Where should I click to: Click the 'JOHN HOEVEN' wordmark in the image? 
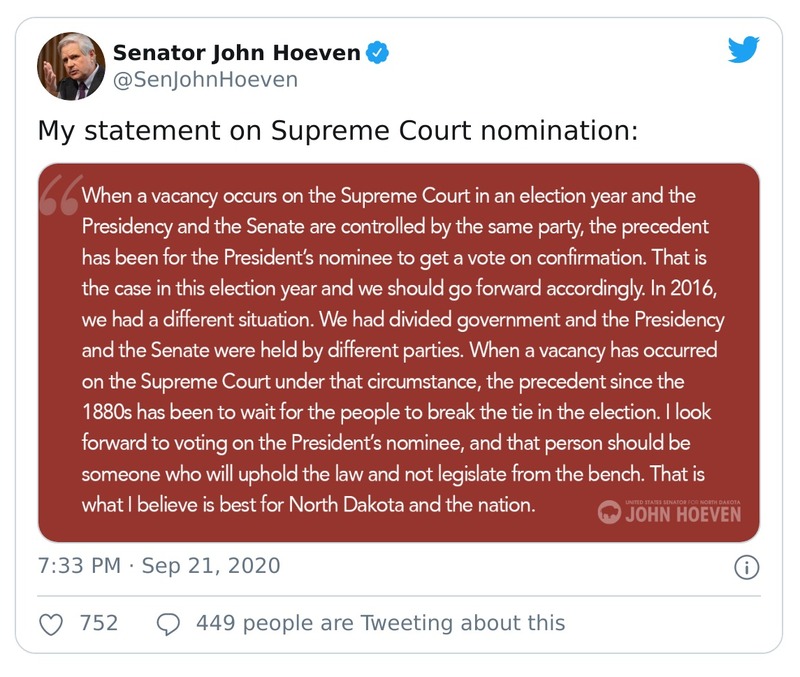[x=682, y=515]
